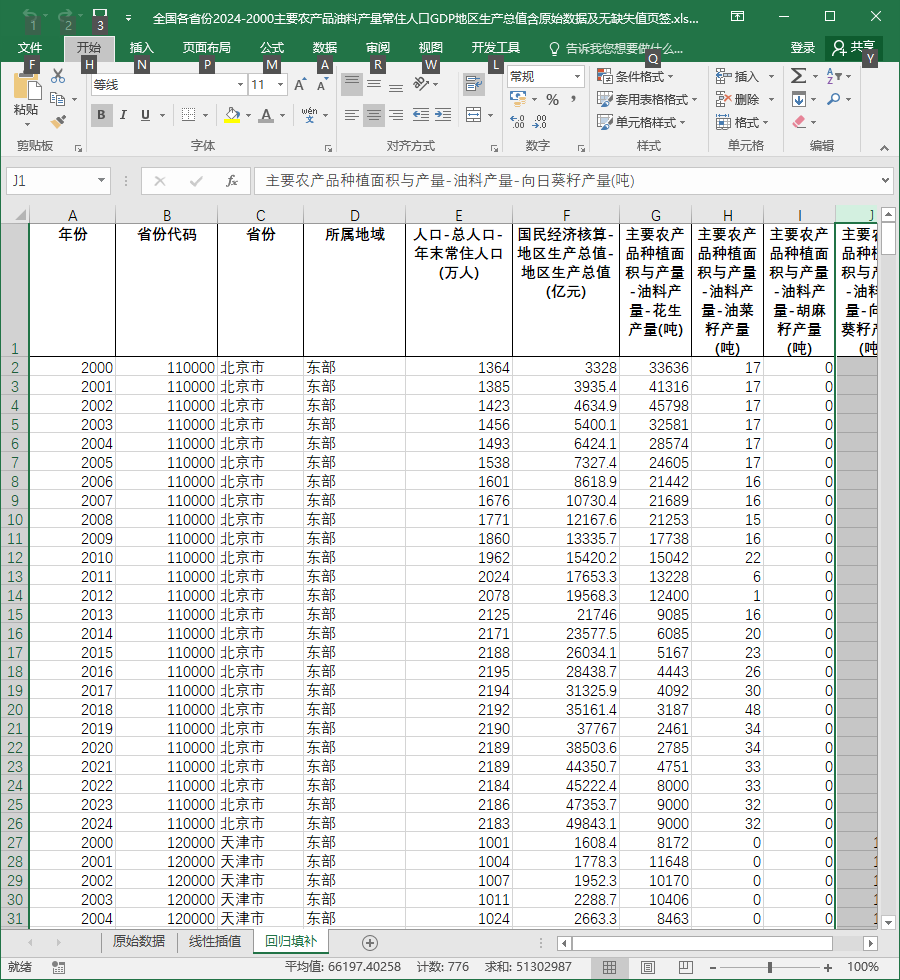Toggle Underline formatting
The width and height of the screenshot is (900, 980).
tap(146, 115)
